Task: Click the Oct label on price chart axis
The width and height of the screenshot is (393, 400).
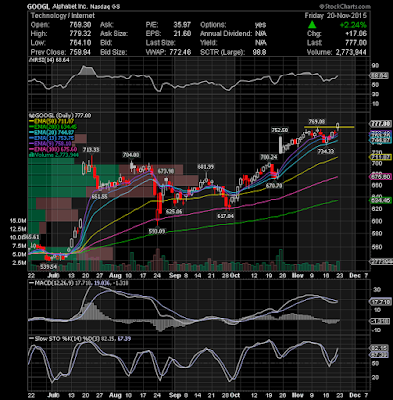Action: (235, 276)
